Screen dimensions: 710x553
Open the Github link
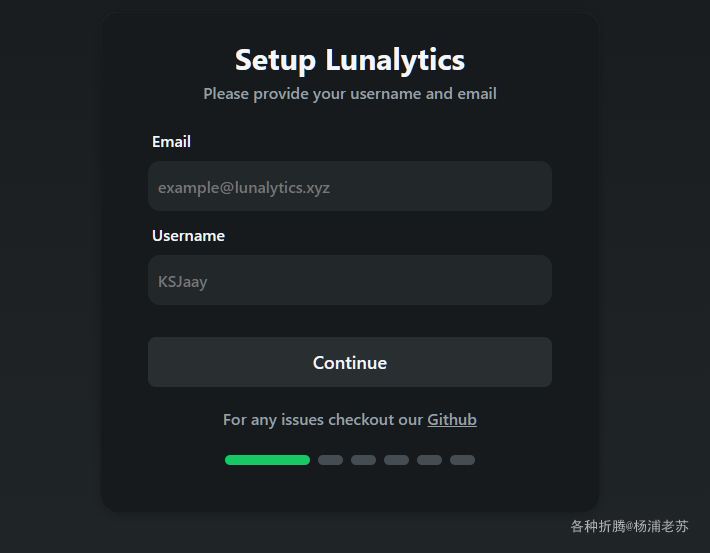(452, 420)
